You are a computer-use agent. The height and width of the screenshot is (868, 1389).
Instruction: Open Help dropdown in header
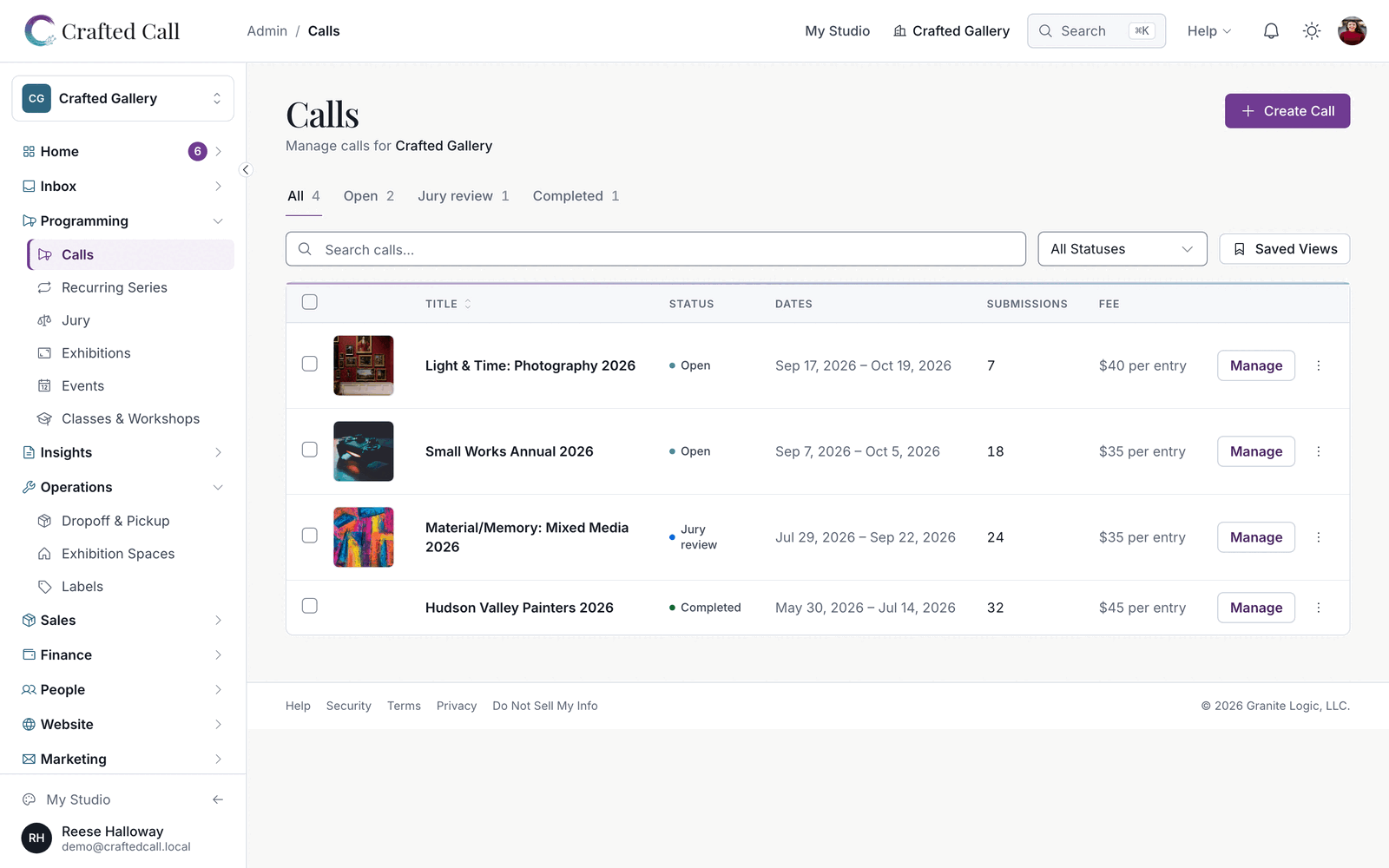click(1209, 31)
